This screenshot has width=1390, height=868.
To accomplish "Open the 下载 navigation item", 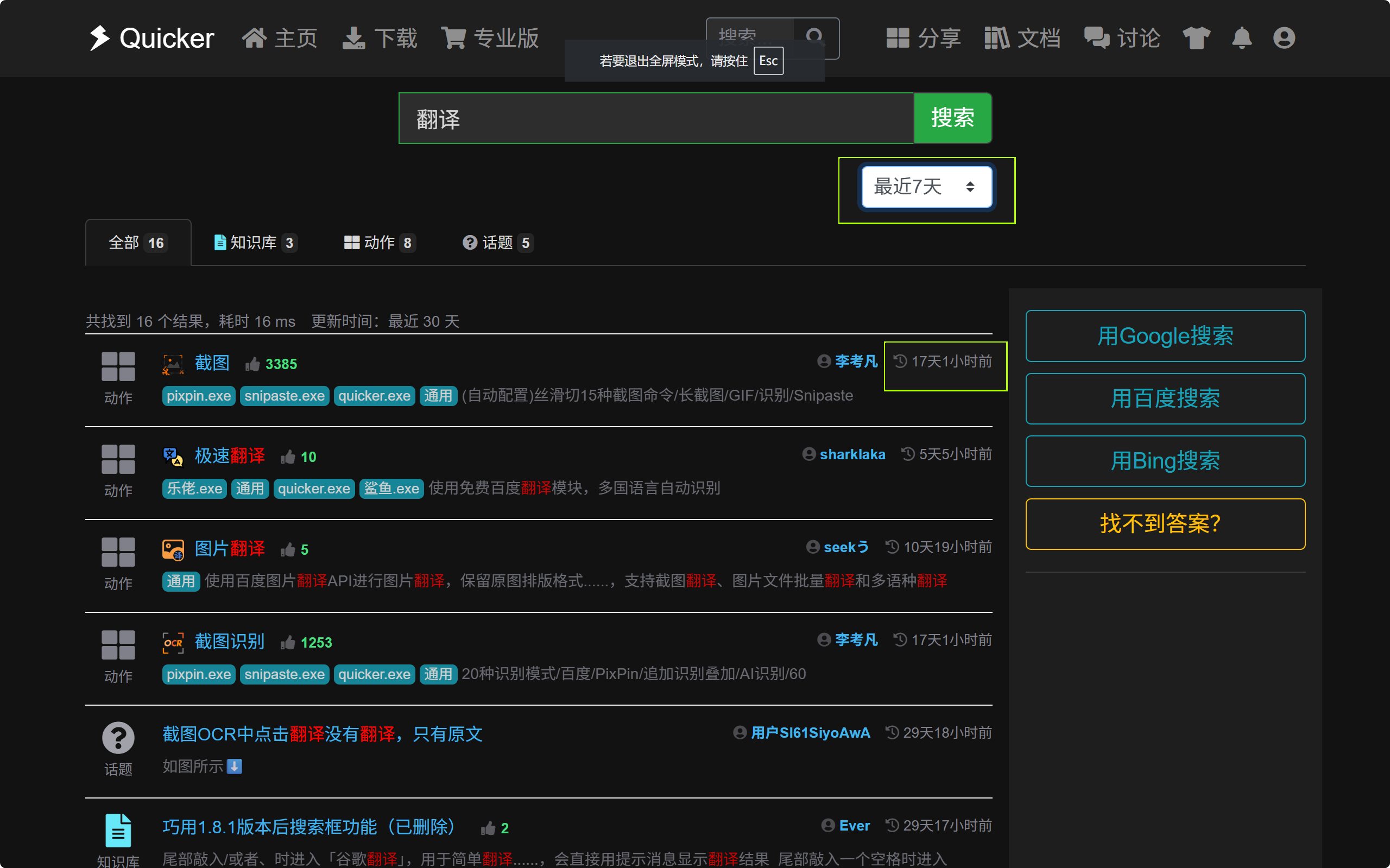I will [380, 38].
